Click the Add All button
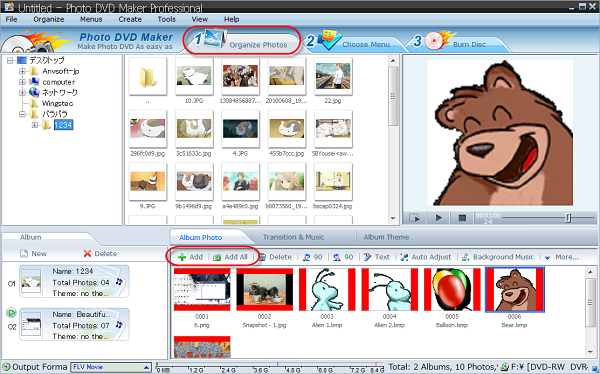Viewport: 600px width, 374px height. [x=230, y=257]
